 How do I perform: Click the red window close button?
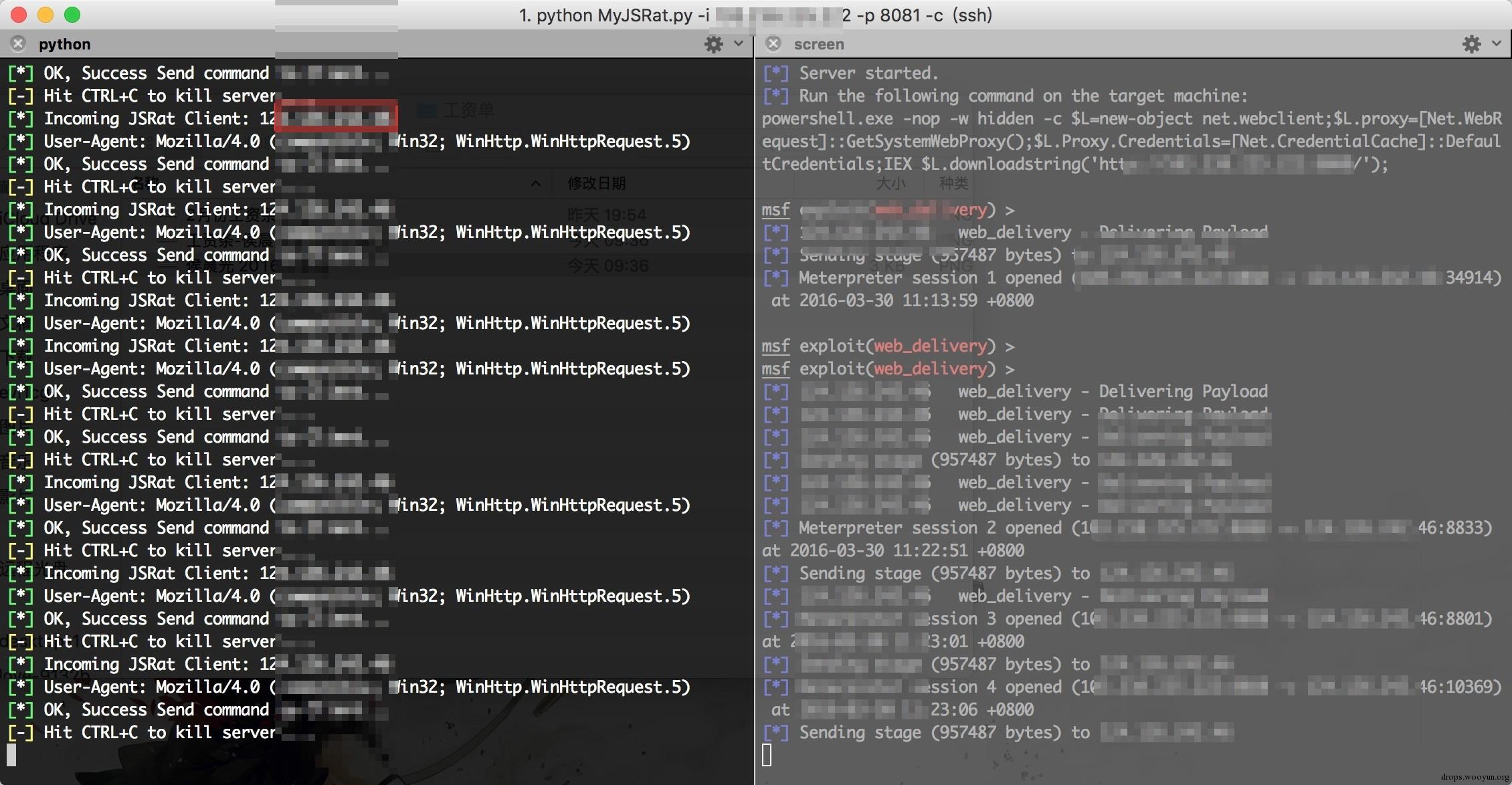pyautogui.click(x=19, y=15)
